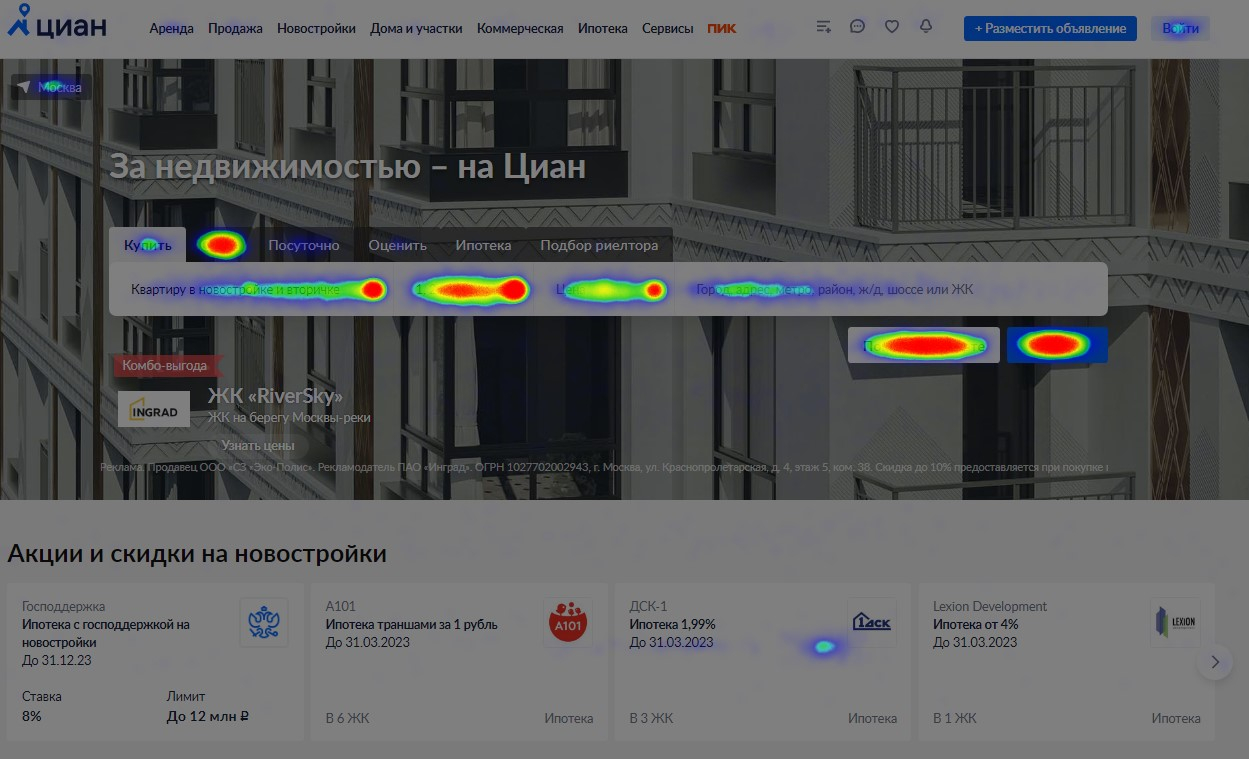This screenshot has height=759, width=1249.
Task: Click the До 31.12.23 date text
Action: [57, 661]
